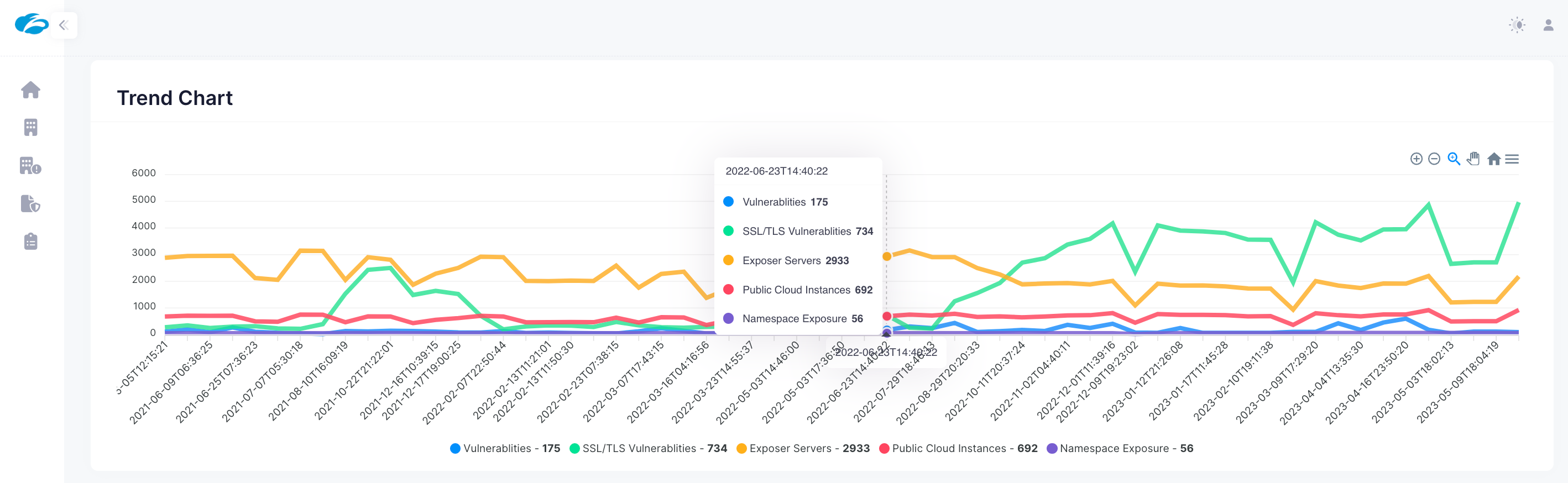The height and width of the screenshot is (483, 1568).
Task: Enable the panning hand tool
Action: tap(1473, 159)
